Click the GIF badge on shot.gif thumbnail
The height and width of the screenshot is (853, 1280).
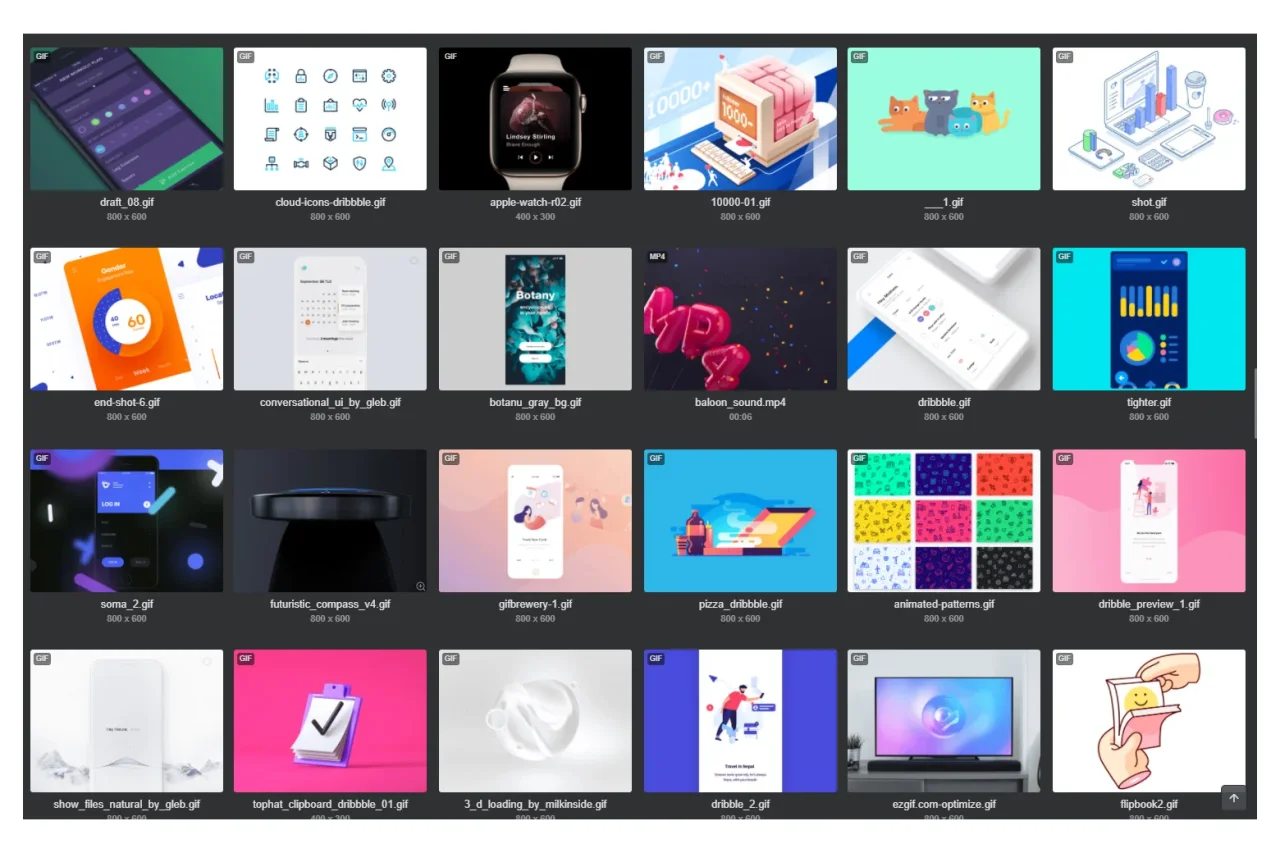tap(1064, 56)
